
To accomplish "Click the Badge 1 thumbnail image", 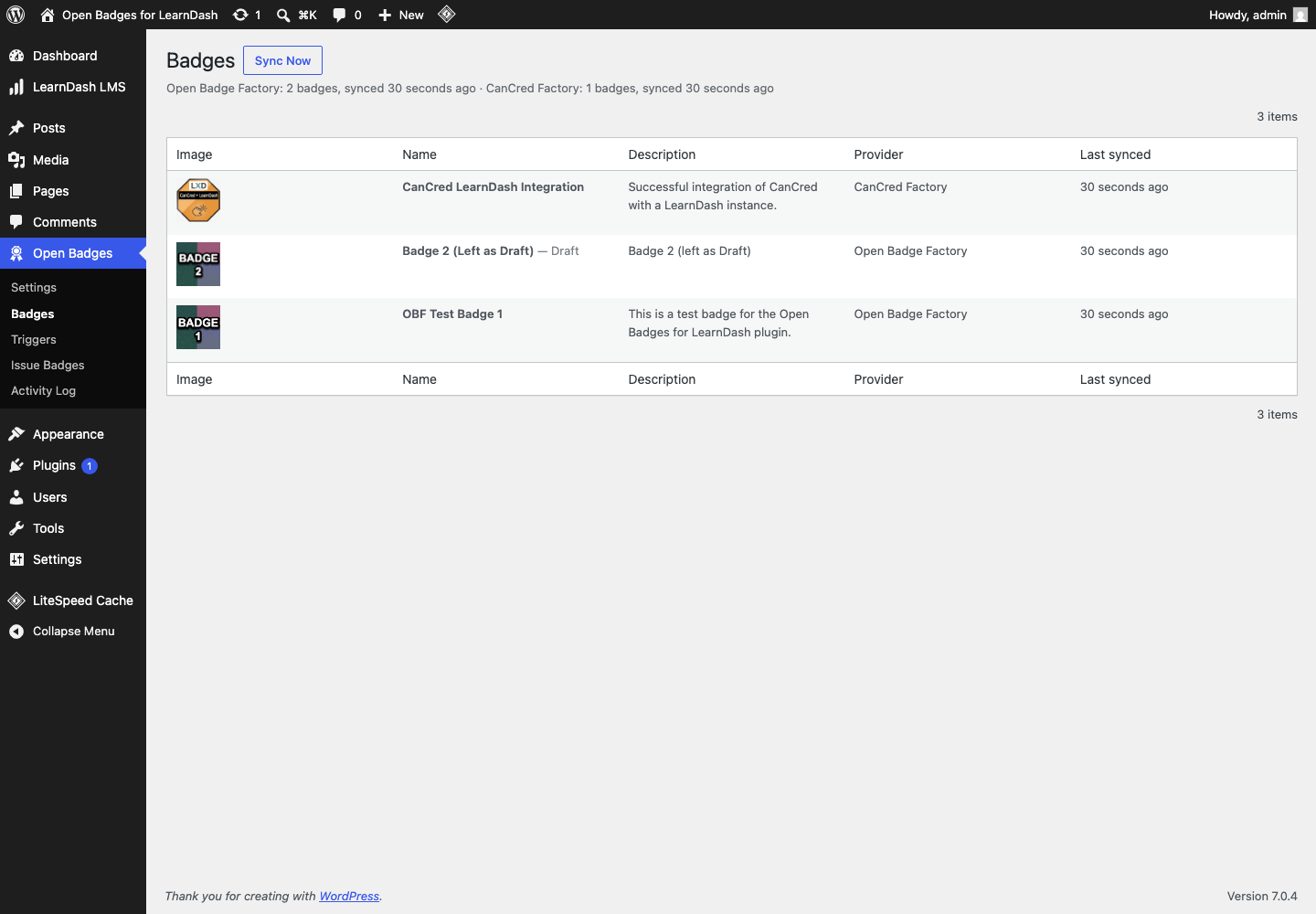I will [198, 327].
